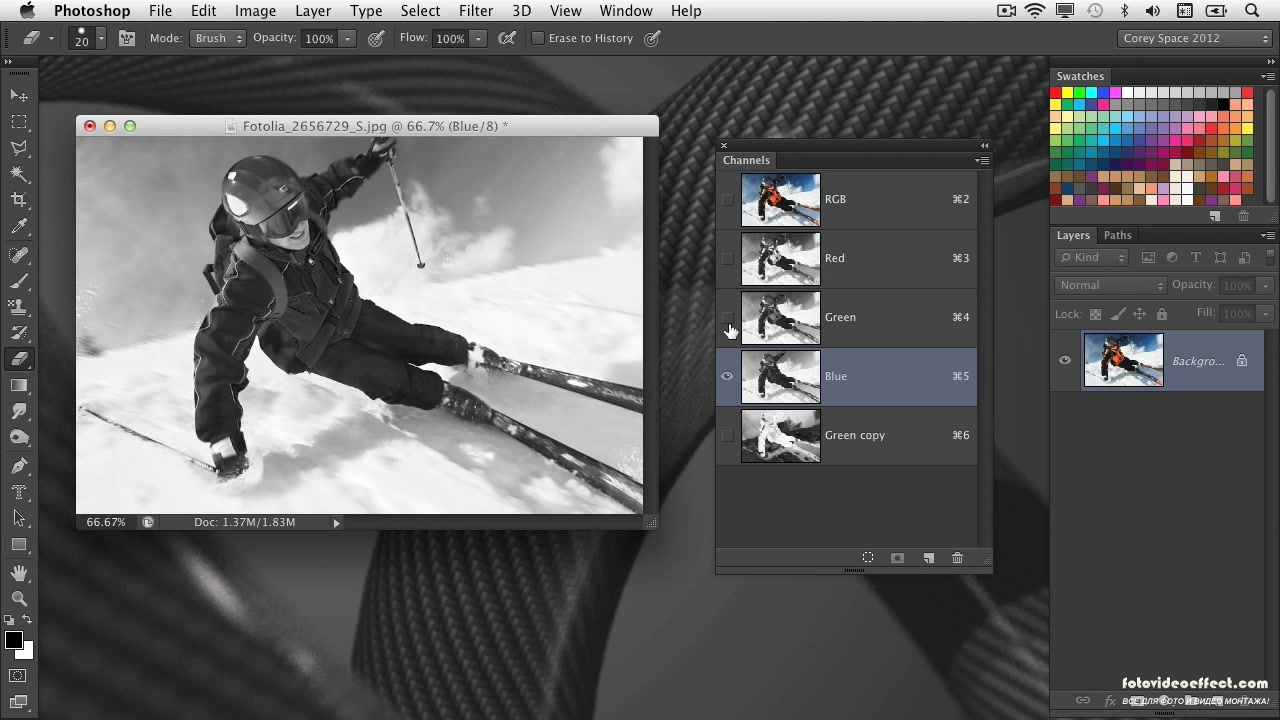
Task: Open eraser Mode dropdown (Brush)
Action: [218, 38]
